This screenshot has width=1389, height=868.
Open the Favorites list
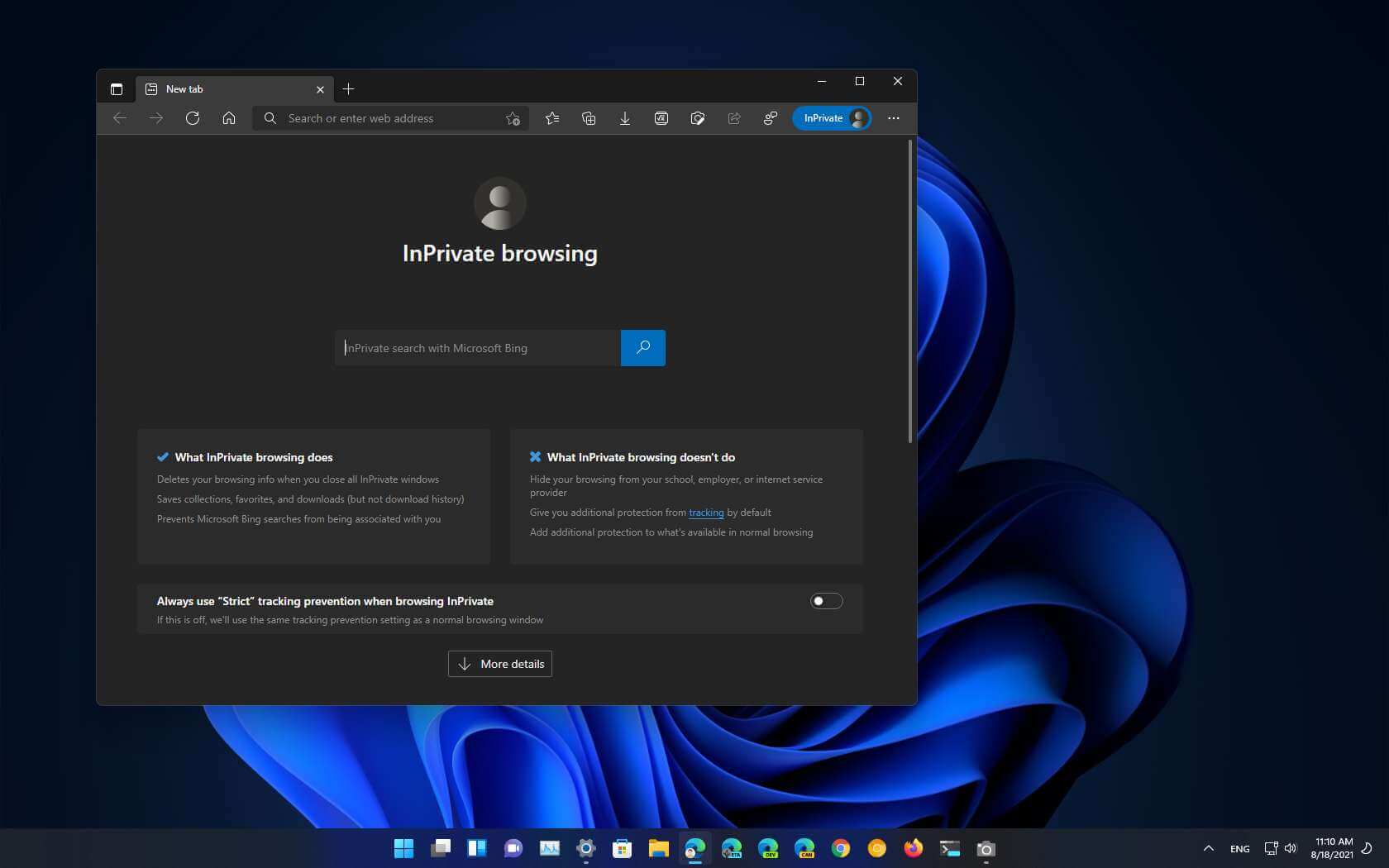pyautogui.click(x=552, y=118)
